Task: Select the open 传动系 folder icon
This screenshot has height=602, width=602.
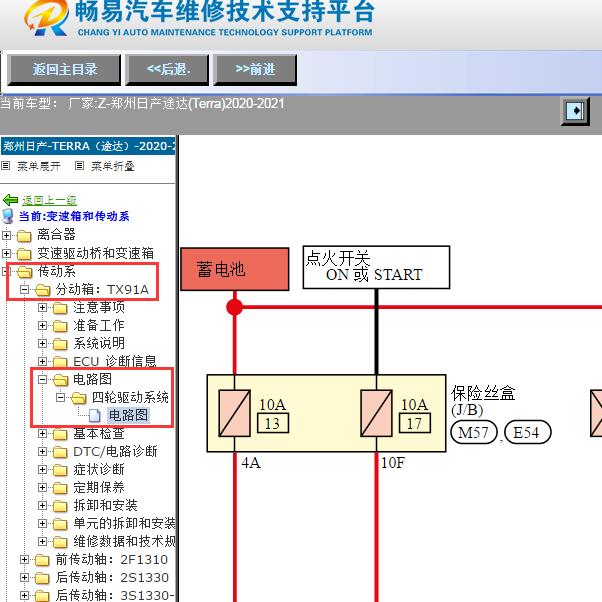Action: tap(25, 272)
